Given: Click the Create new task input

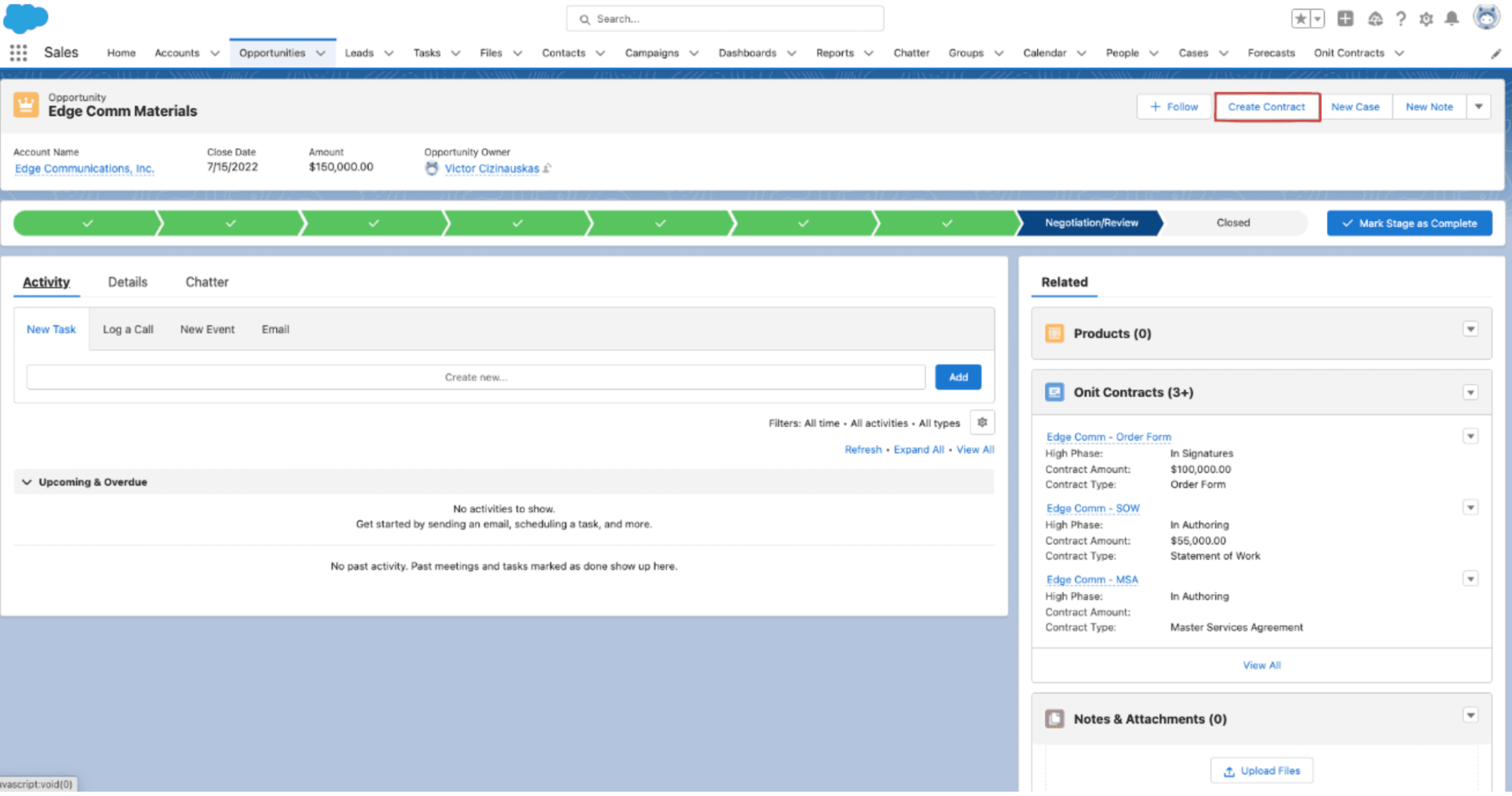Looking at the screenshot, I should click(476, 377).
